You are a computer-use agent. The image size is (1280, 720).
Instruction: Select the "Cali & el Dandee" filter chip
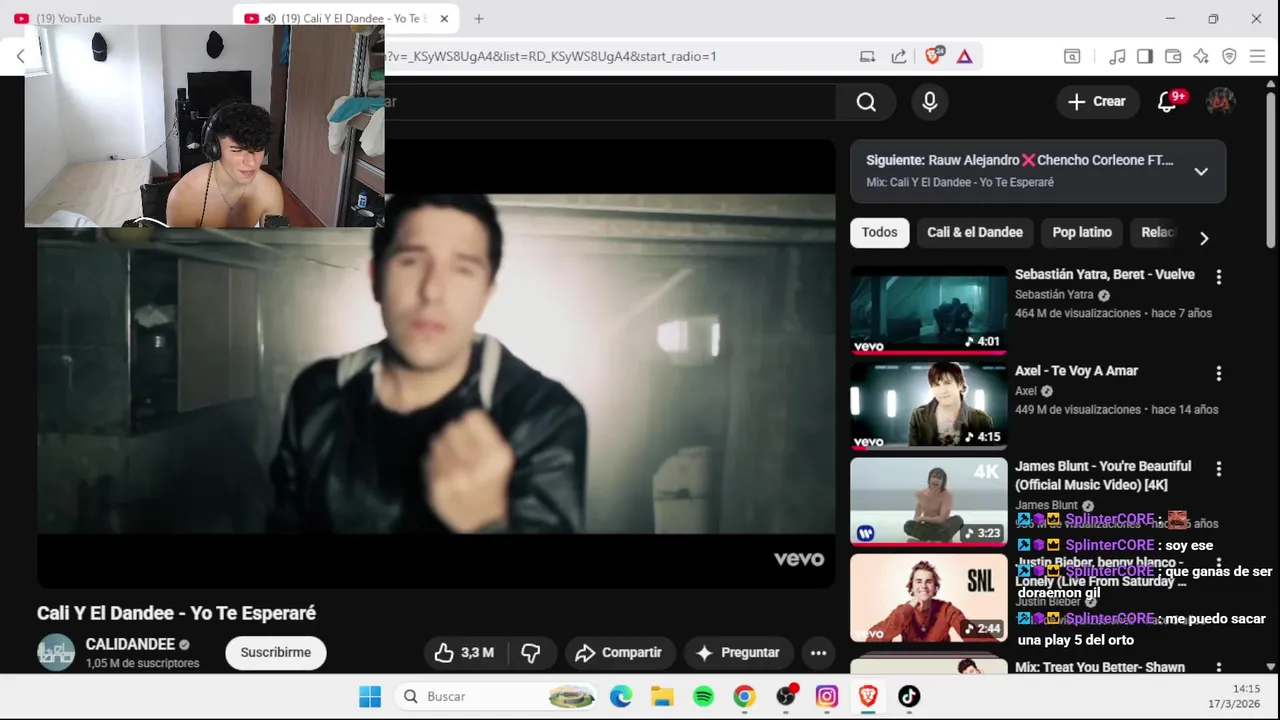point(975,232)
